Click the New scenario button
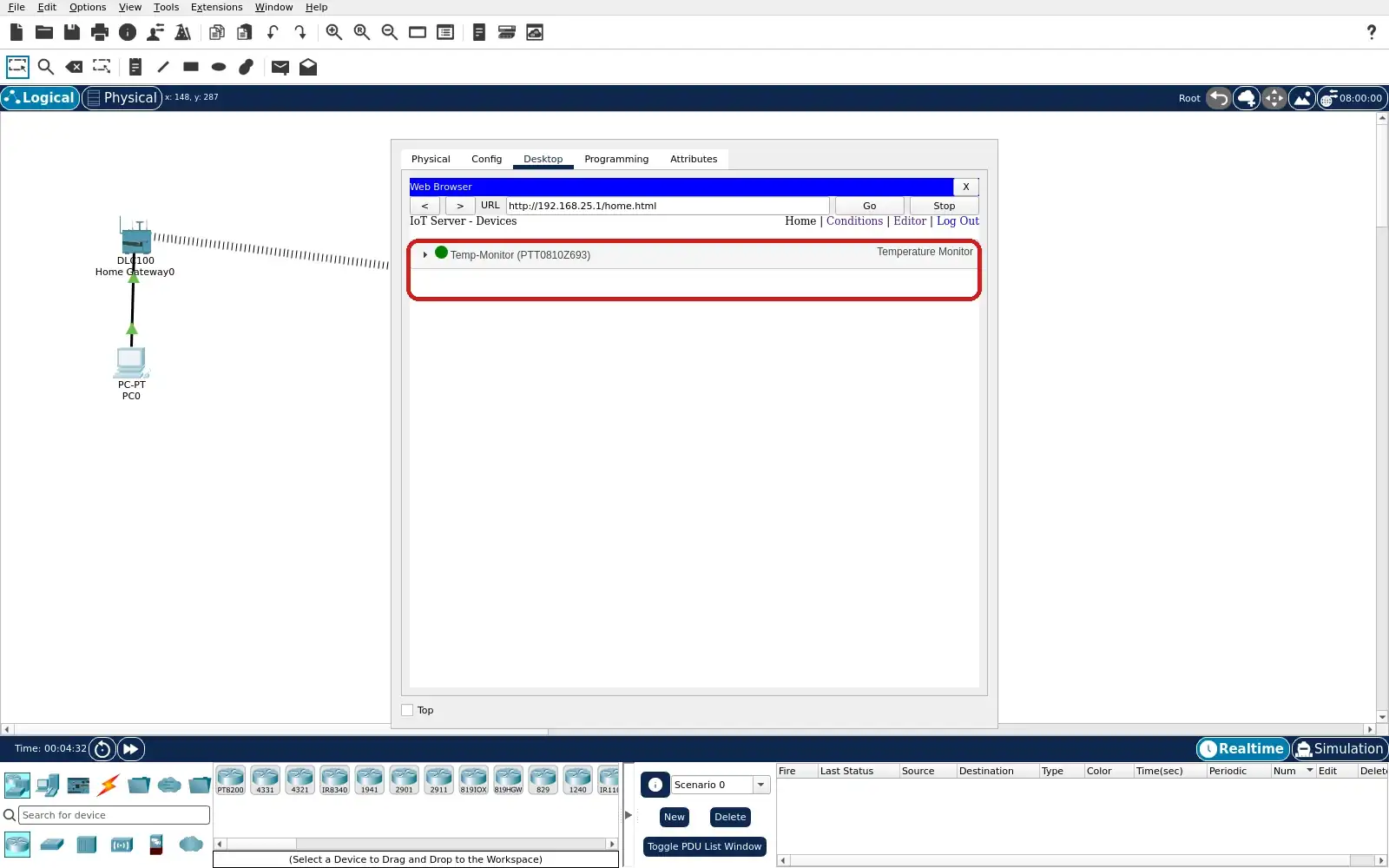 [x=675, y=817]
